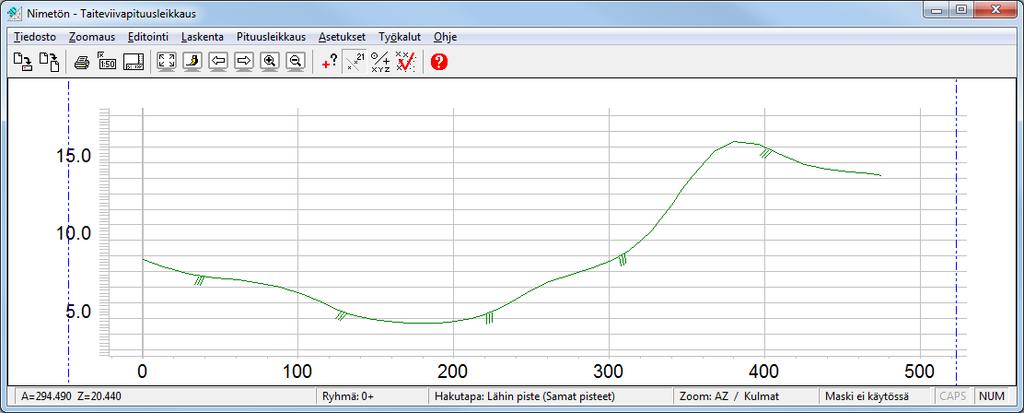
Task: Click the red plus point query icon
Action: tap(330, 62)
